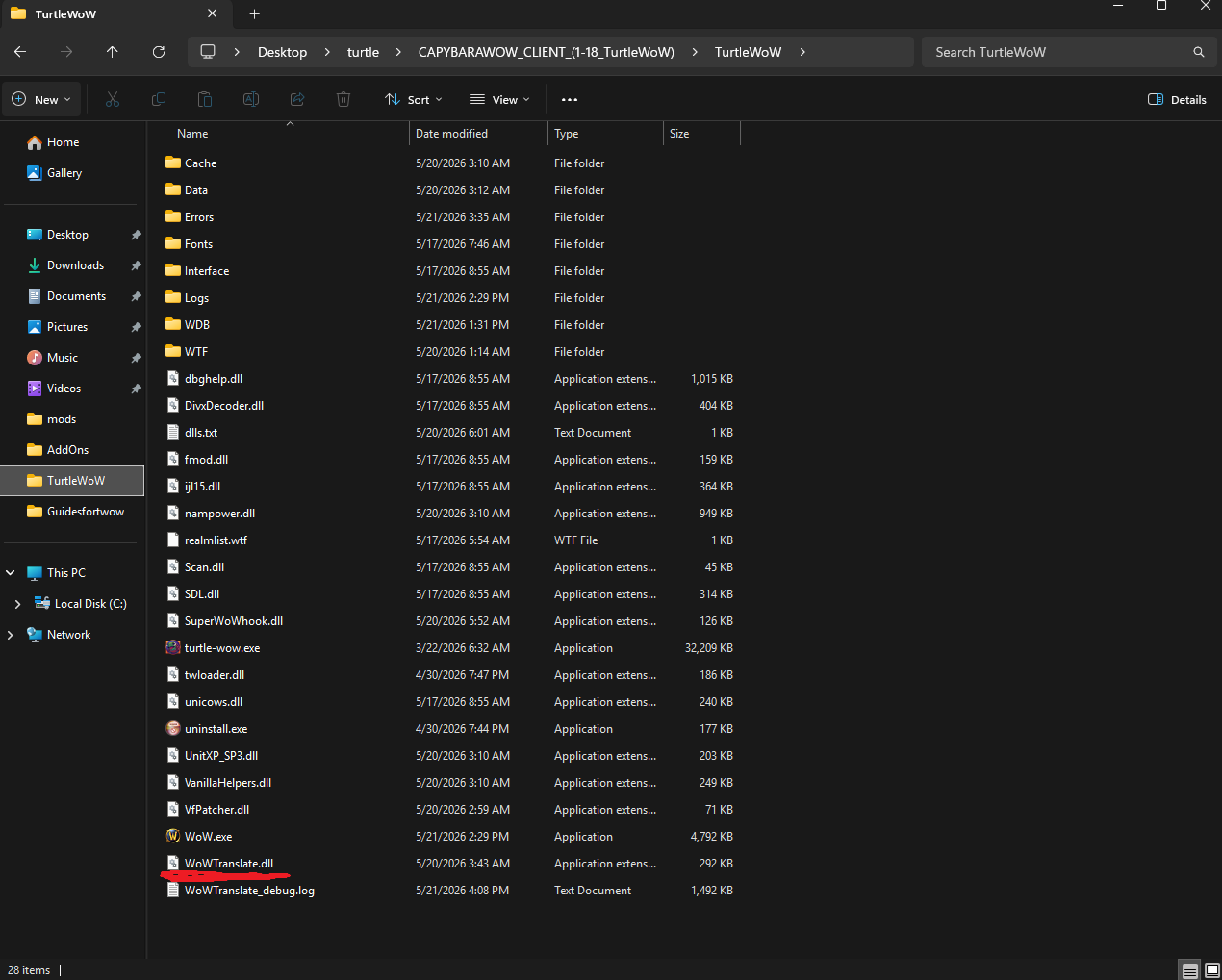Image resolution: width=1222 pixels, height=980 pixels.
Task: Add a new Explorer tab
Action: pos(255,14)
